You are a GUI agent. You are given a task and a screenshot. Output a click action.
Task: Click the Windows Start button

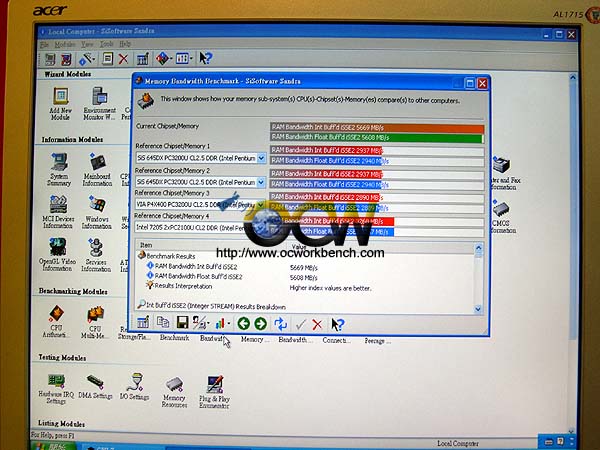click(x=54, y=446)
